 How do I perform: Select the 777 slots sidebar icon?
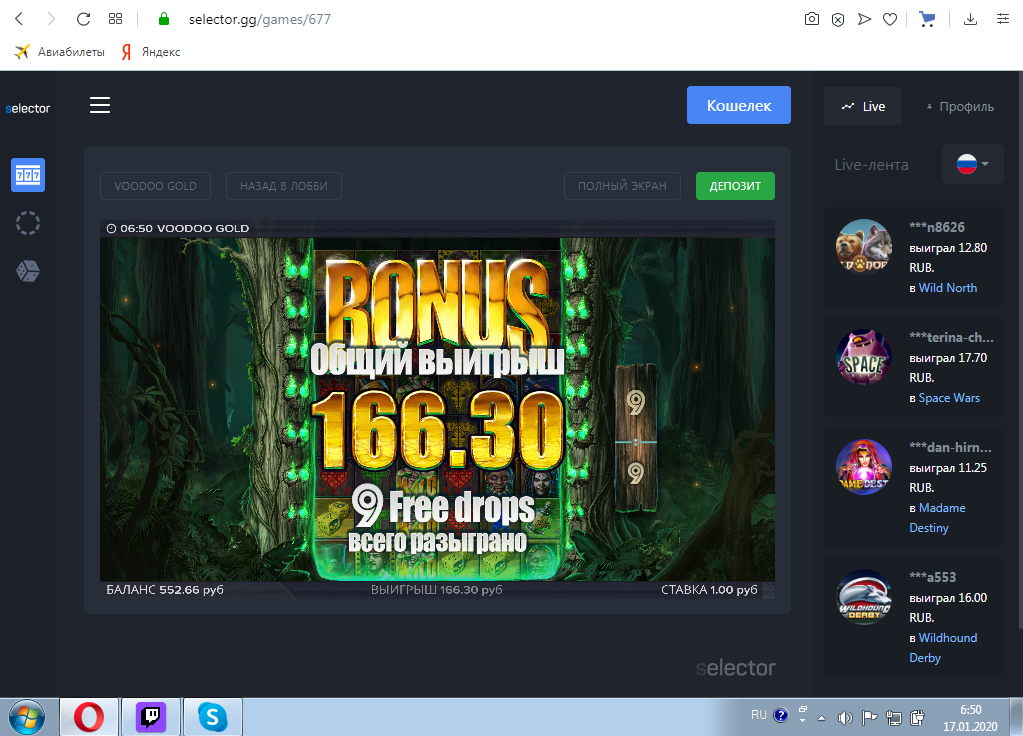point(28,175)
